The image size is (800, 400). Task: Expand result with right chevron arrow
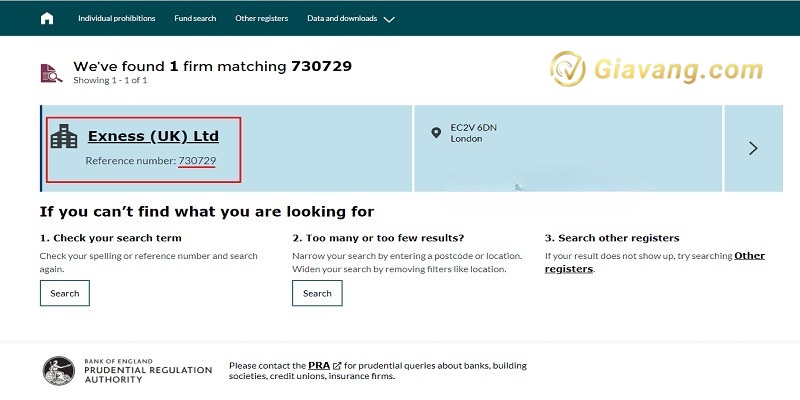point(753,148)
